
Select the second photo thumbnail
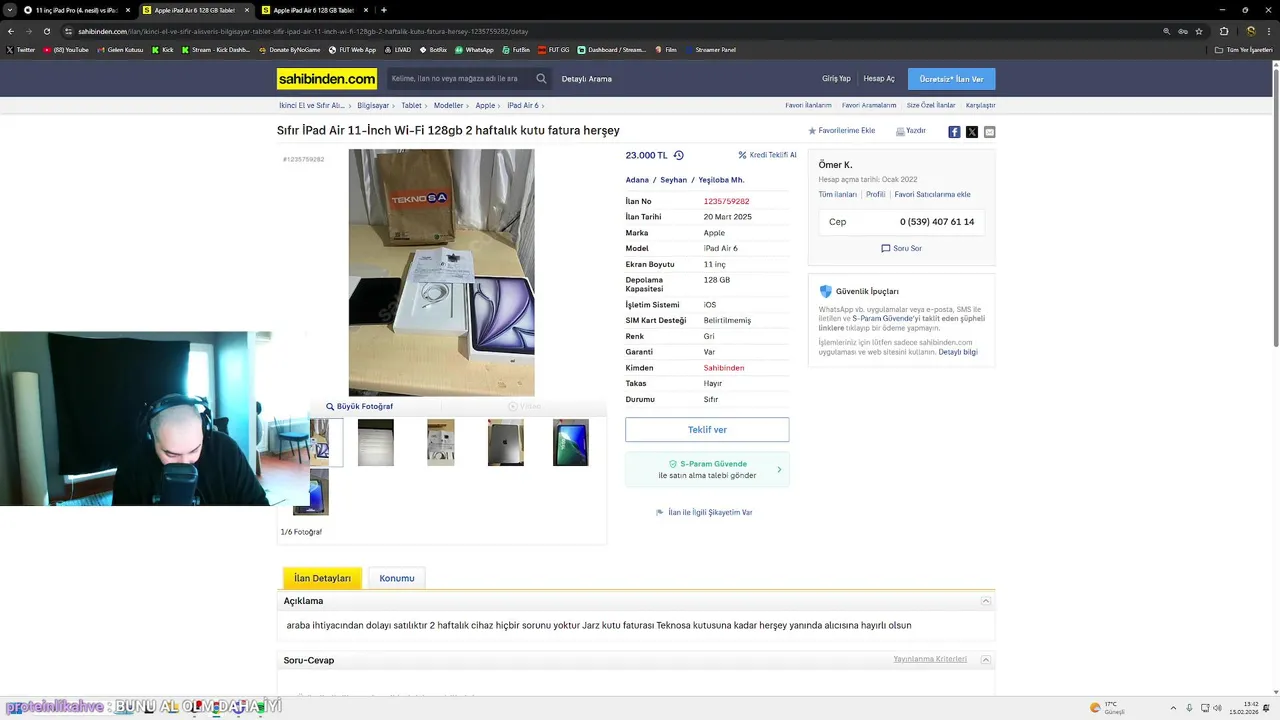pyautogui.click(x=376, y=442)
